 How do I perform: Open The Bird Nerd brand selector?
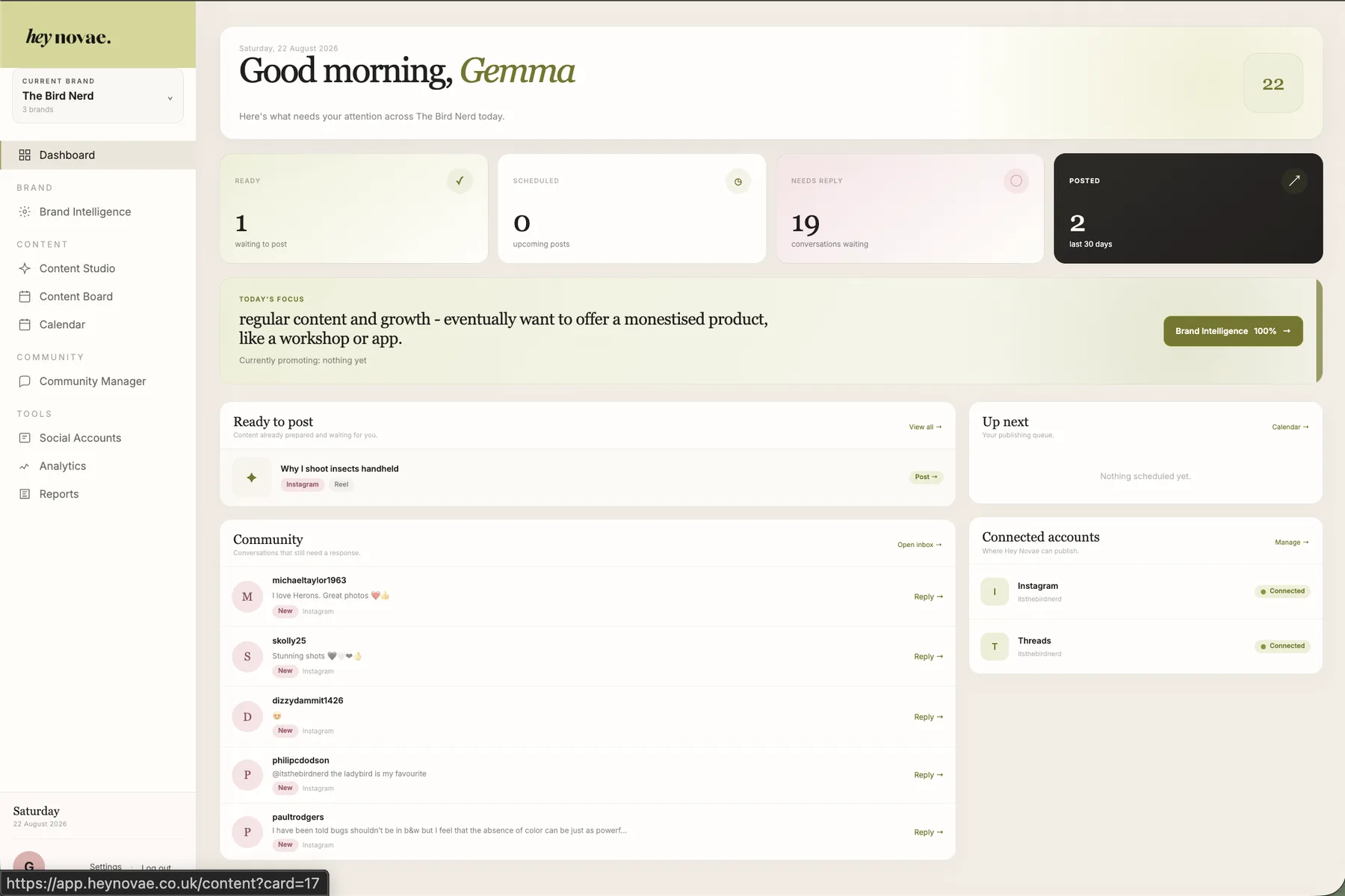(98, 96)
